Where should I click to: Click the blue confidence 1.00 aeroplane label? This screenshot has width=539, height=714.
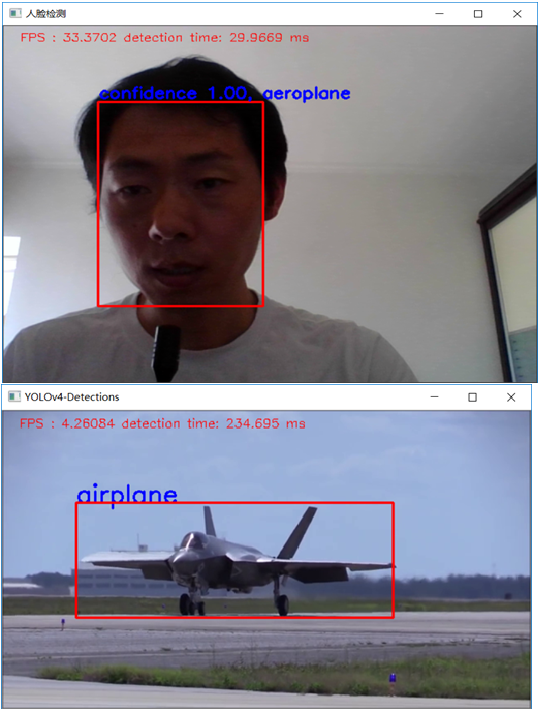pyautogui.click(x=225, y=93)
